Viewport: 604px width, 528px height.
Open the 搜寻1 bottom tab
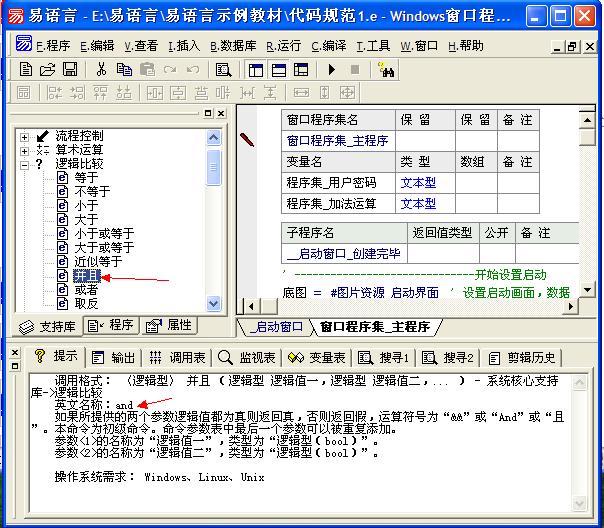point(383,358)
